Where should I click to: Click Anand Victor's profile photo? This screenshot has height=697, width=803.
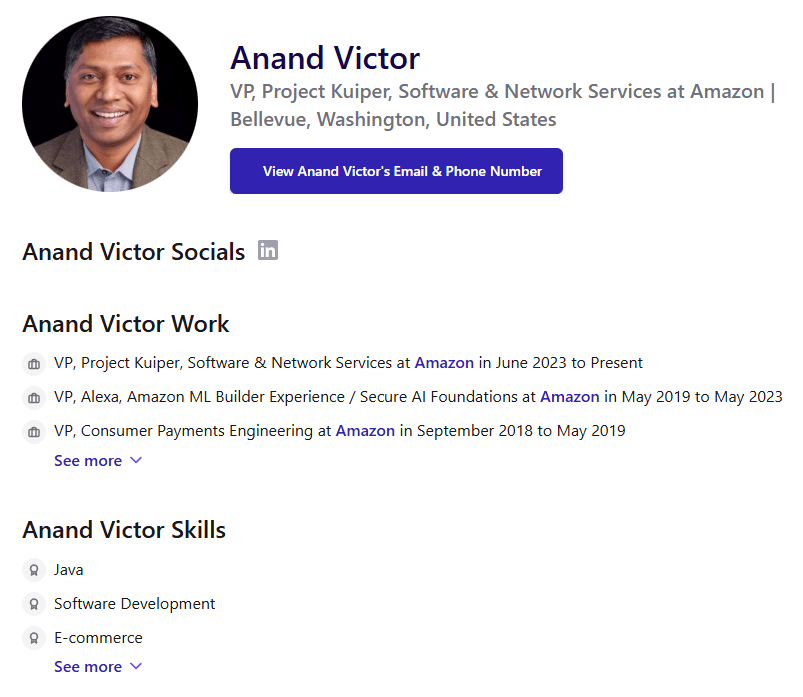point(110,104)
